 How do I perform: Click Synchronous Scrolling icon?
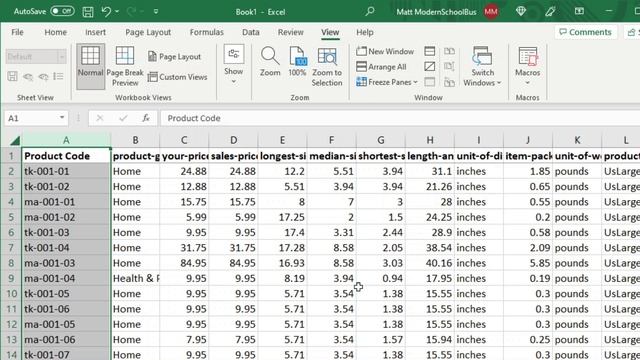449,67
